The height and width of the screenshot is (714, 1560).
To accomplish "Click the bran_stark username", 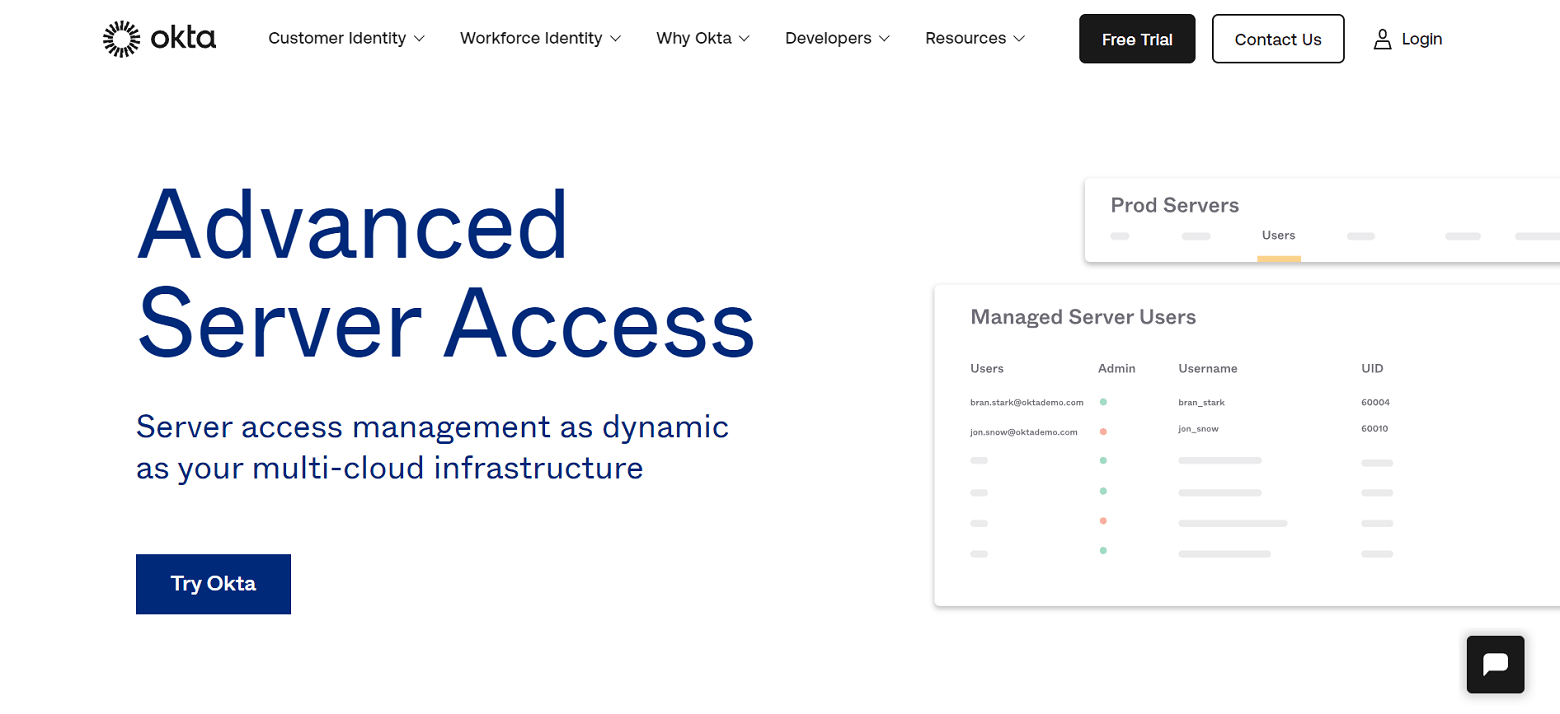I will tap(1201, 402).
